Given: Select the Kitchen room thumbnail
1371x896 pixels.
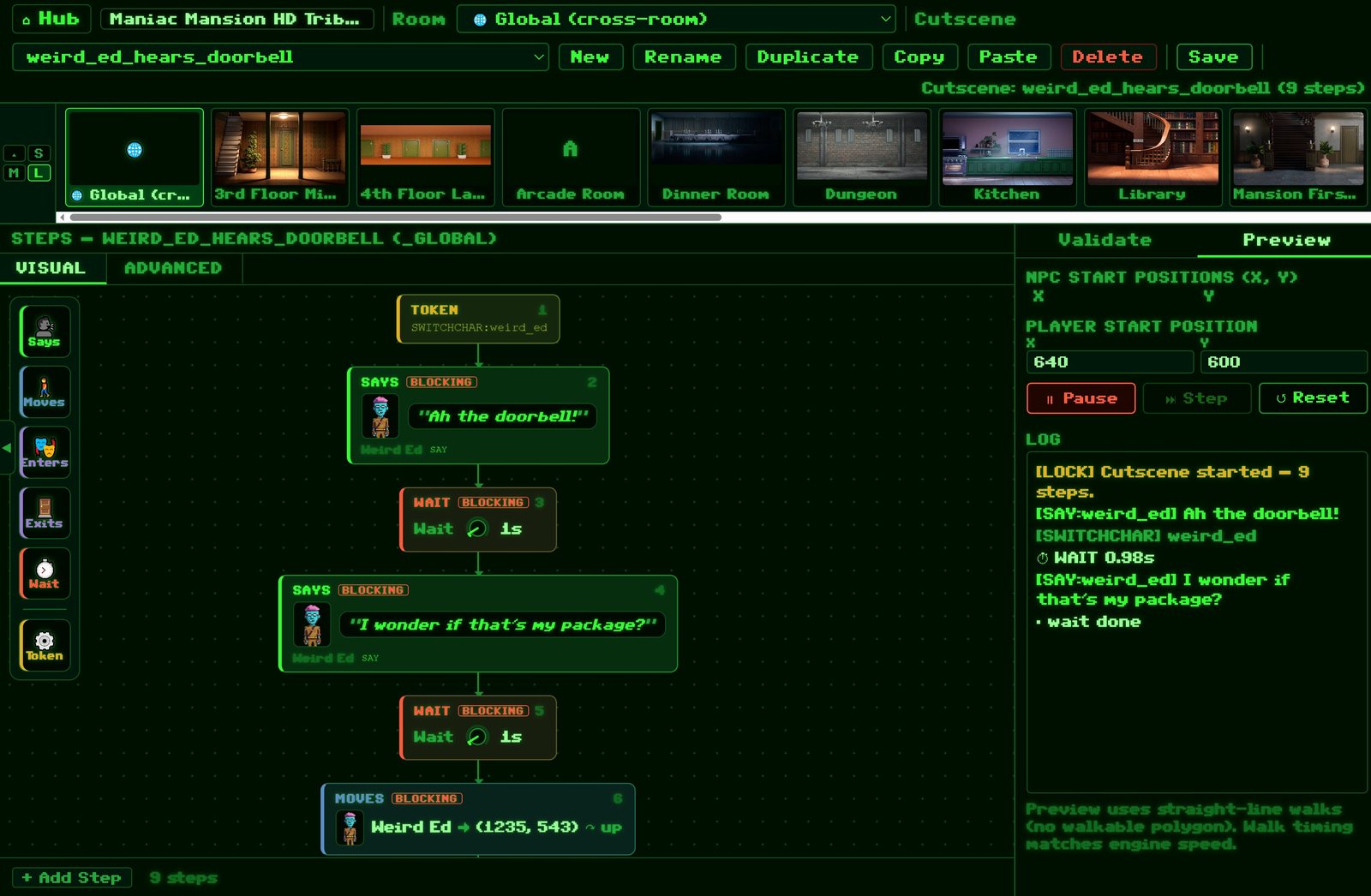Looking at the screenshot, I should [1008, 157].
